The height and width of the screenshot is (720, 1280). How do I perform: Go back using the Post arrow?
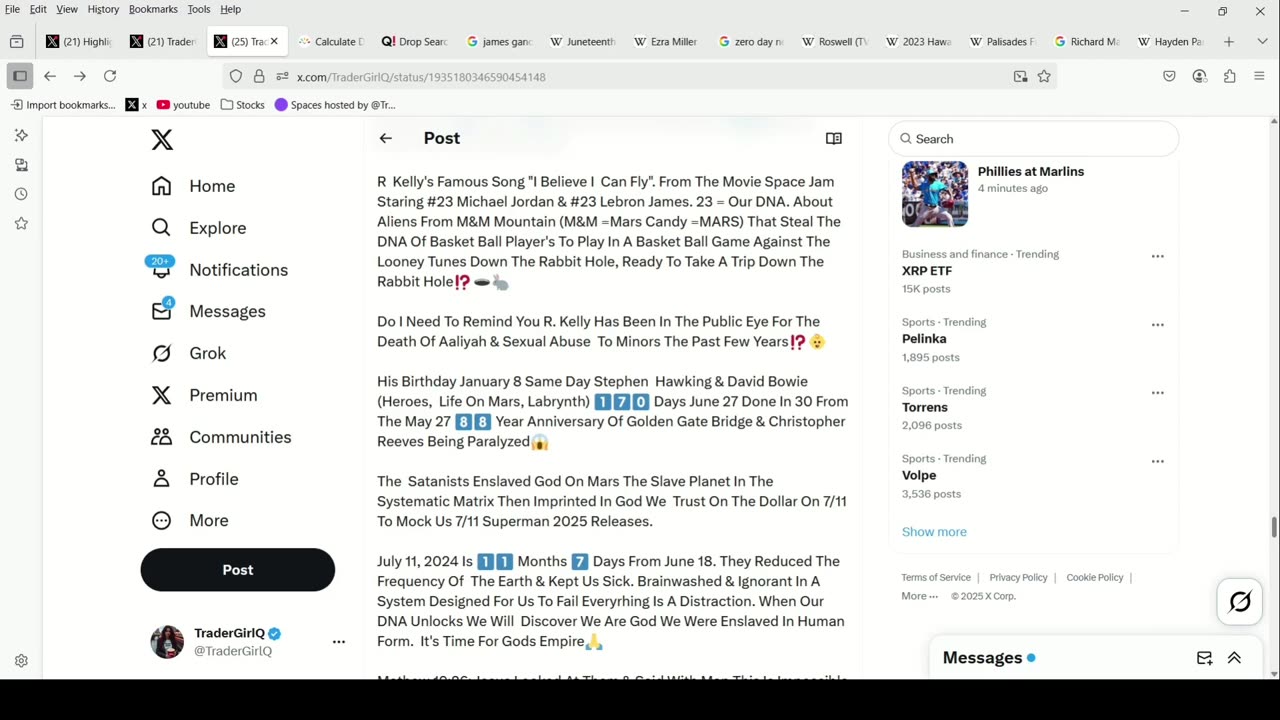click(x=385, y=139)
